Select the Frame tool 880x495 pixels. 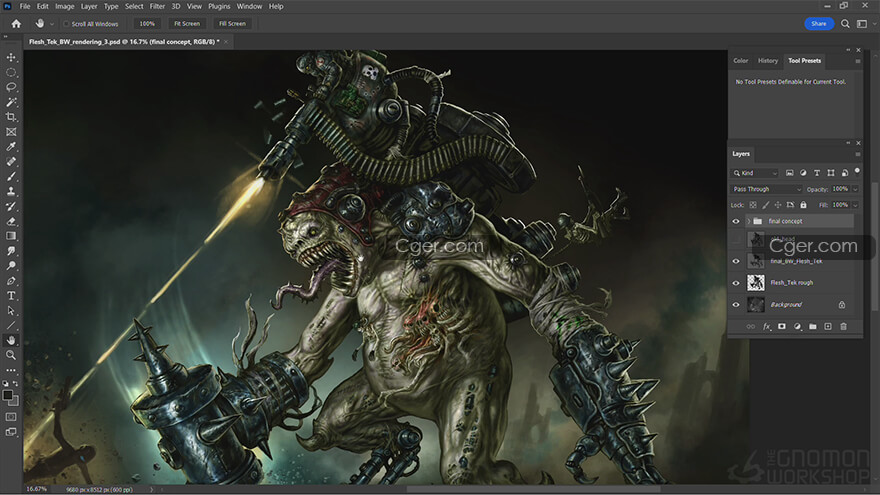pyautogui.click(x=11, y=132)
